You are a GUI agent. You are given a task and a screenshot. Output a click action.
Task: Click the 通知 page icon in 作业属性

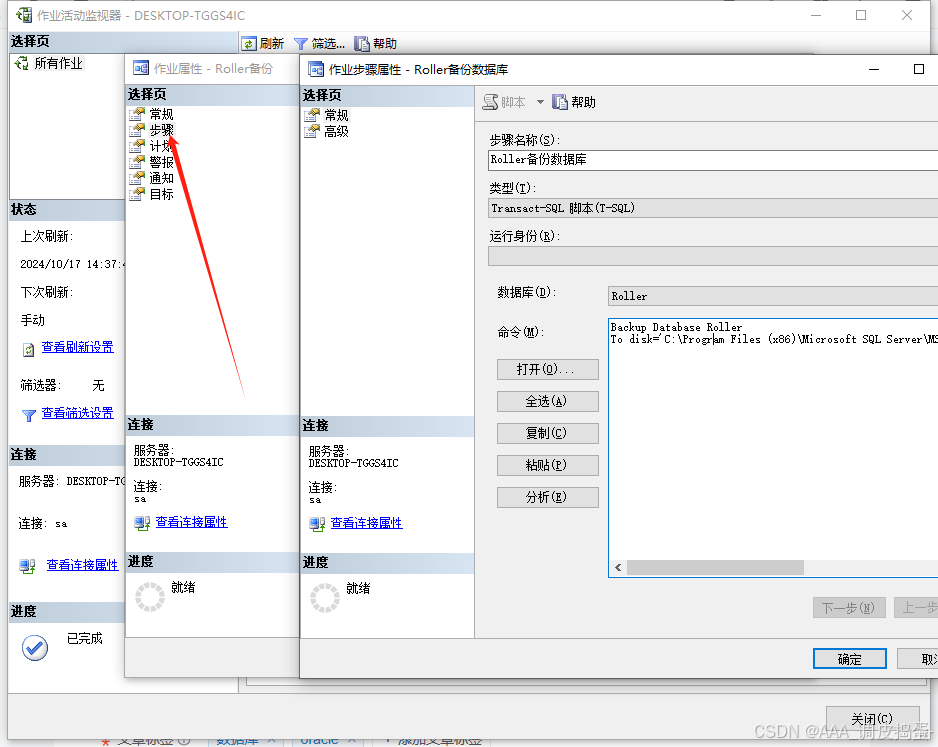point(138,178)
